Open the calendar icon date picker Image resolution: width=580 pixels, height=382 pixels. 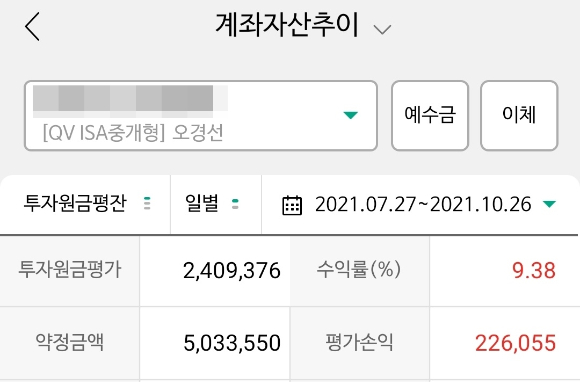click(292, 204)
